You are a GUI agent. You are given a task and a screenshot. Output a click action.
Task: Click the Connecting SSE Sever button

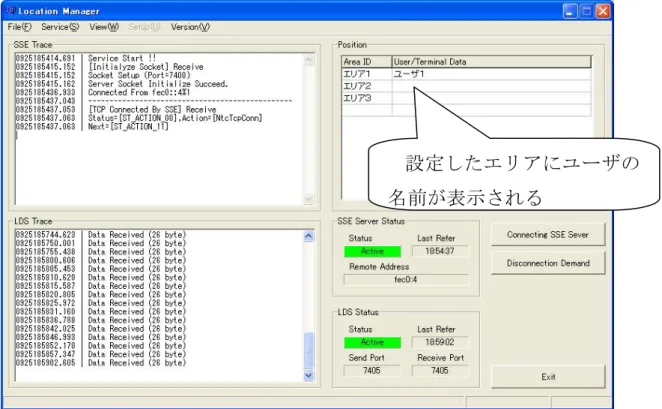click(548, 235)
